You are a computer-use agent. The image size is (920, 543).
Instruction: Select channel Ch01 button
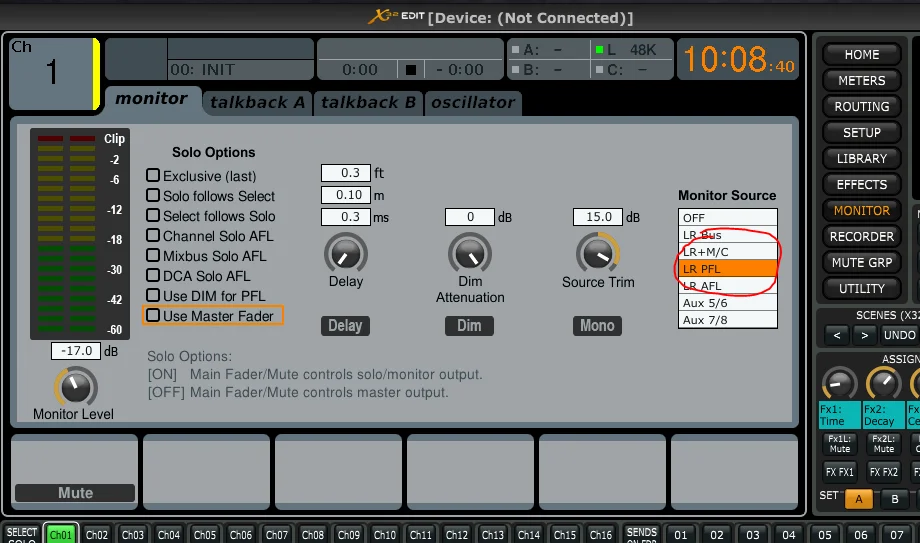point(60,535)
